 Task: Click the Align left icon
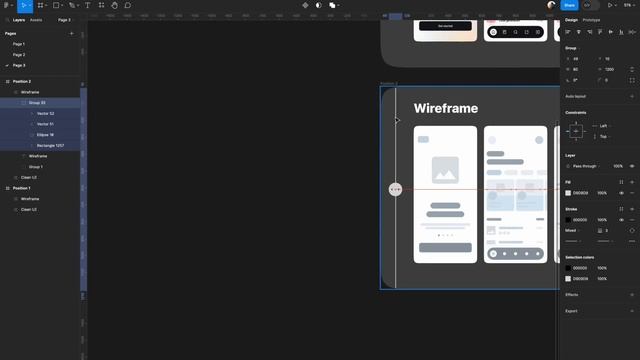point(568,32)
